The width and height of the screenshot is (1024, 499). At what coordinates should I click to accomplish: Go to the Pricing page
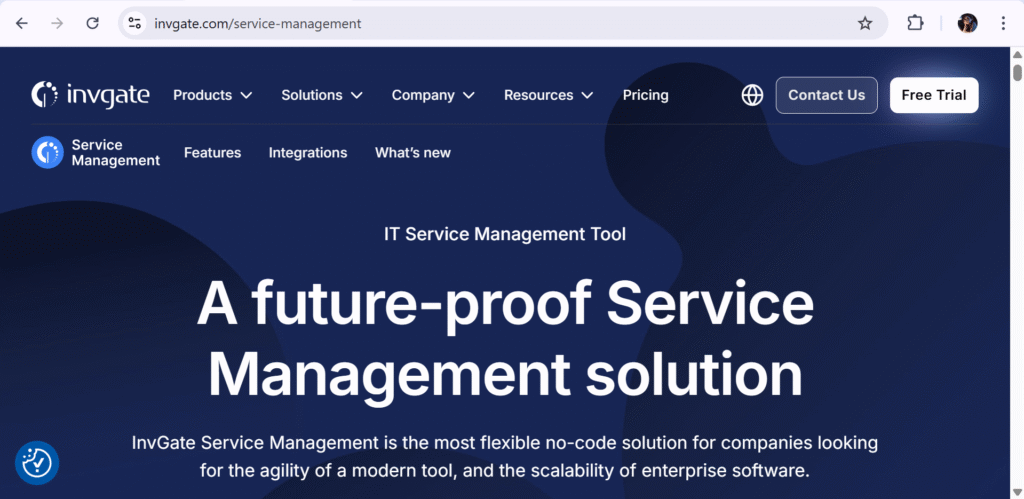pos(645,95)
